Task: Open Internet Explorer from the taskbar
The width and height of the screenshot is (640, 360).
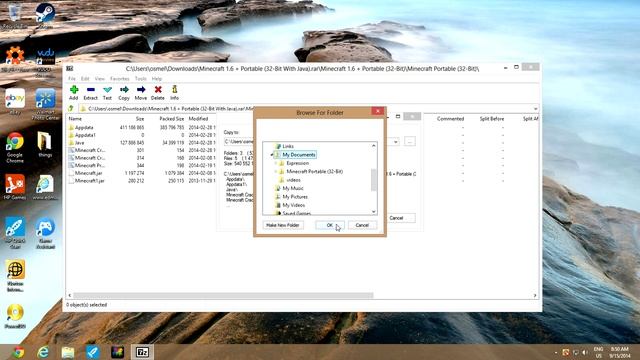Action: [x=43, y=352]
